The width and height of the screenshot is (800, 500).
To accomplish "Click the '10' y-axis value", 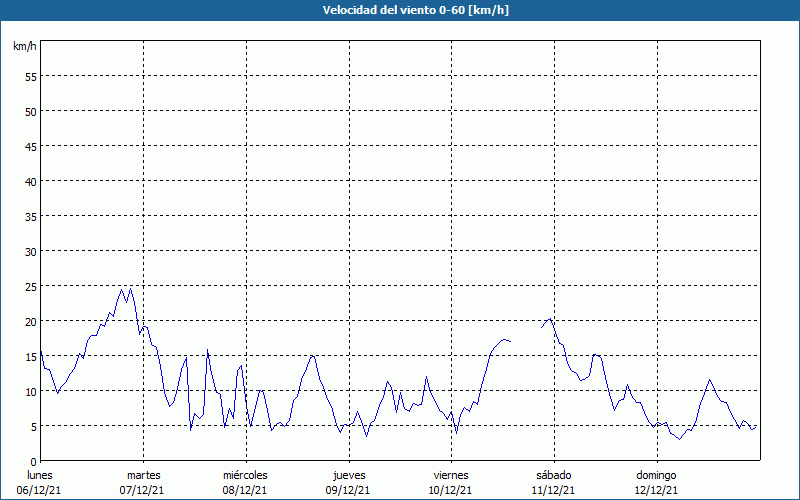I will [31, 392].
